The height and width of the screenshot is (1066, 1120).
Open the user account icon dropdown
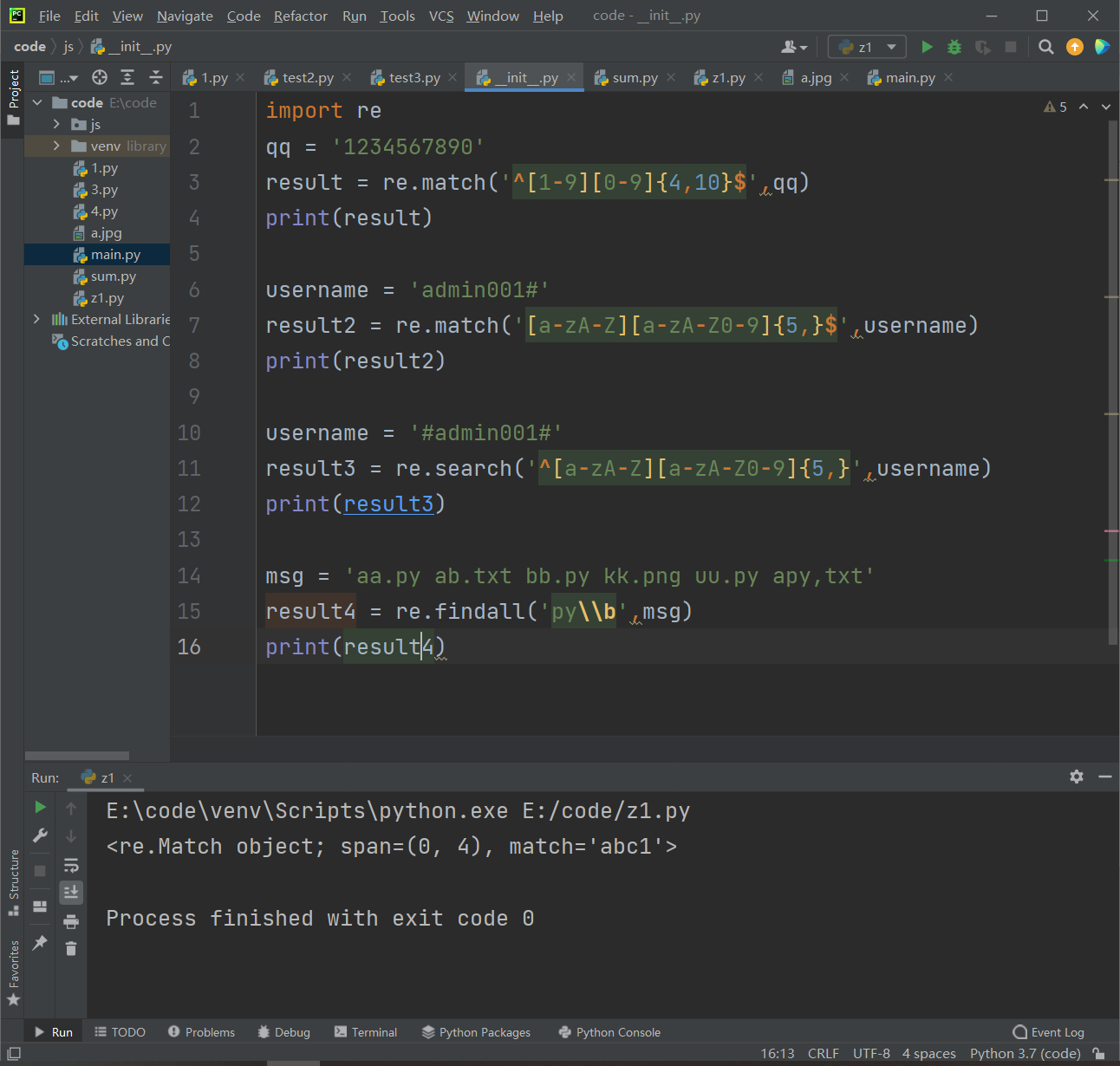click(794, 47)
